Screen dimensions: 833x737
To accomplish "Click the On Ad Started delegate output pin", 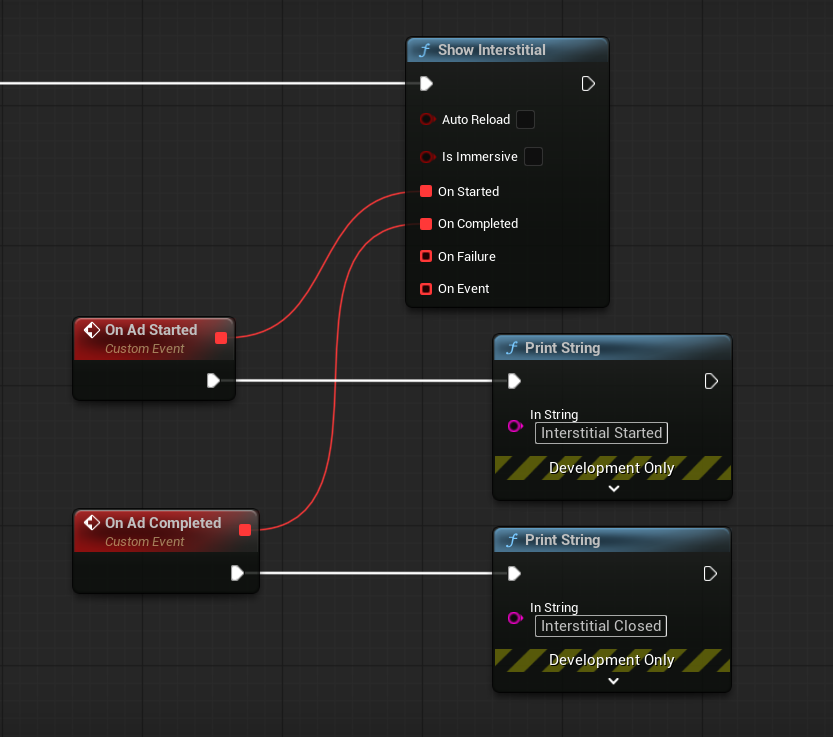I will (221, 338).
